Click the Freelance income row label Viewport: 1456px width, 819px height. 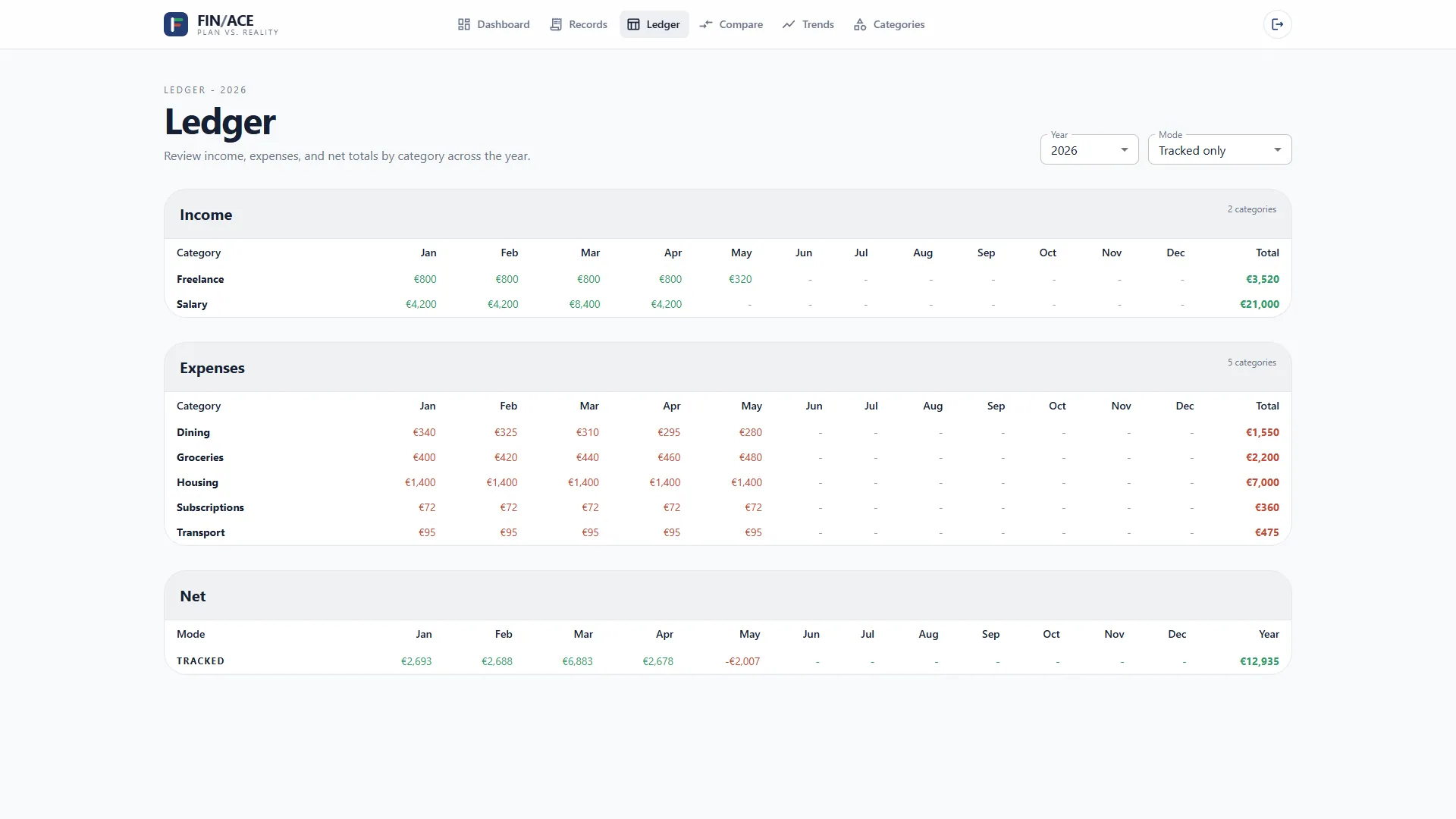click(x=200, y=279)
